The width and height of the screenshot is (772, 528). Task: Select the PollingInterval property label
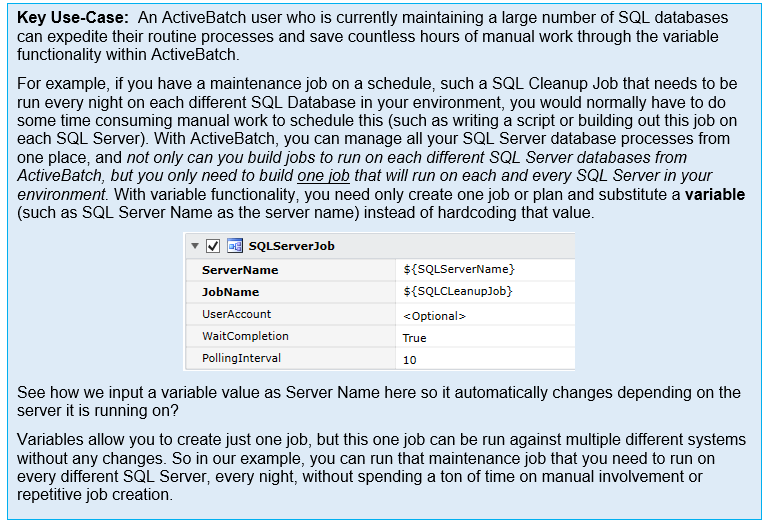tap(241, 358)
